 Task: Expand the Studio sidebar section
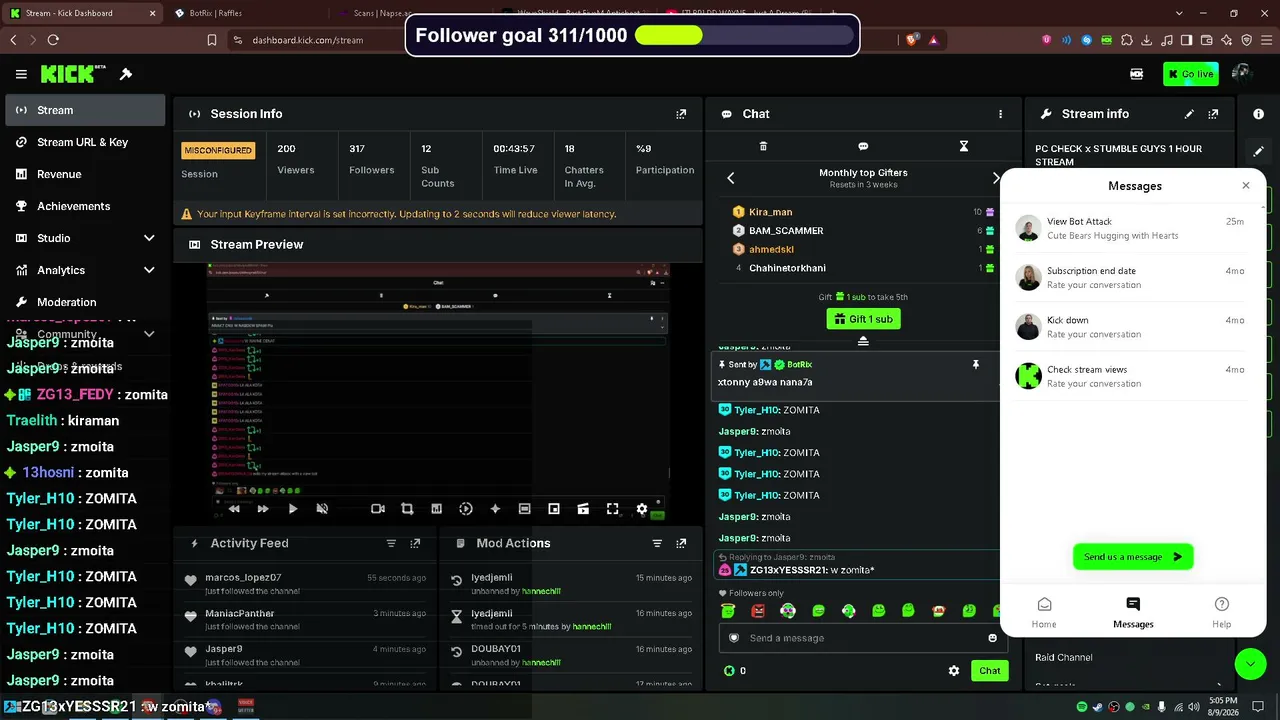pyautogui.click(x=149, y=238)
